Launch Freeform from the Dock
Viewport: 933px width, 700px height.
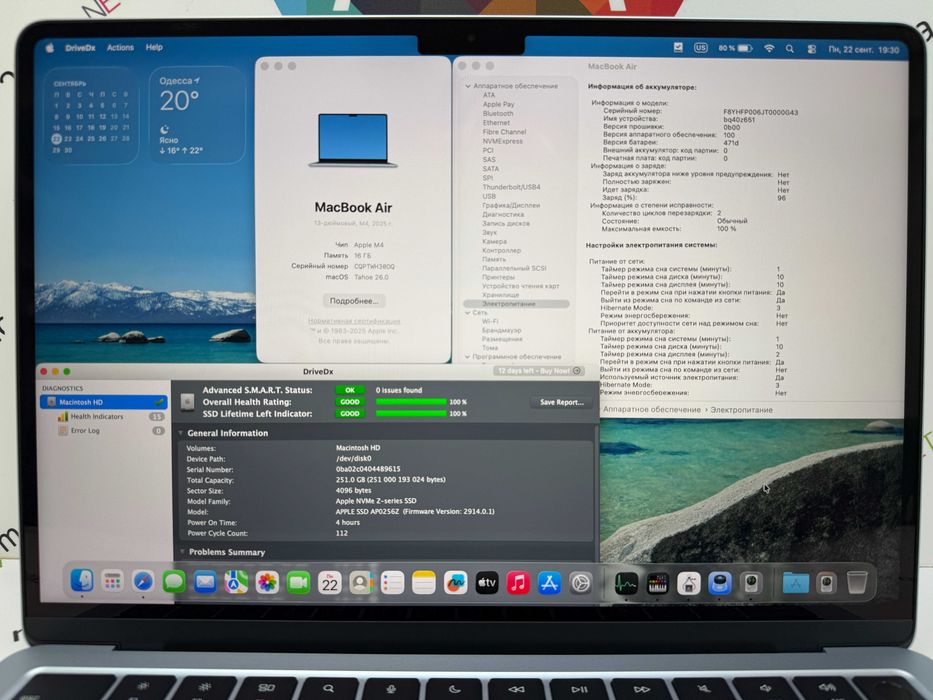click(455, 583)
